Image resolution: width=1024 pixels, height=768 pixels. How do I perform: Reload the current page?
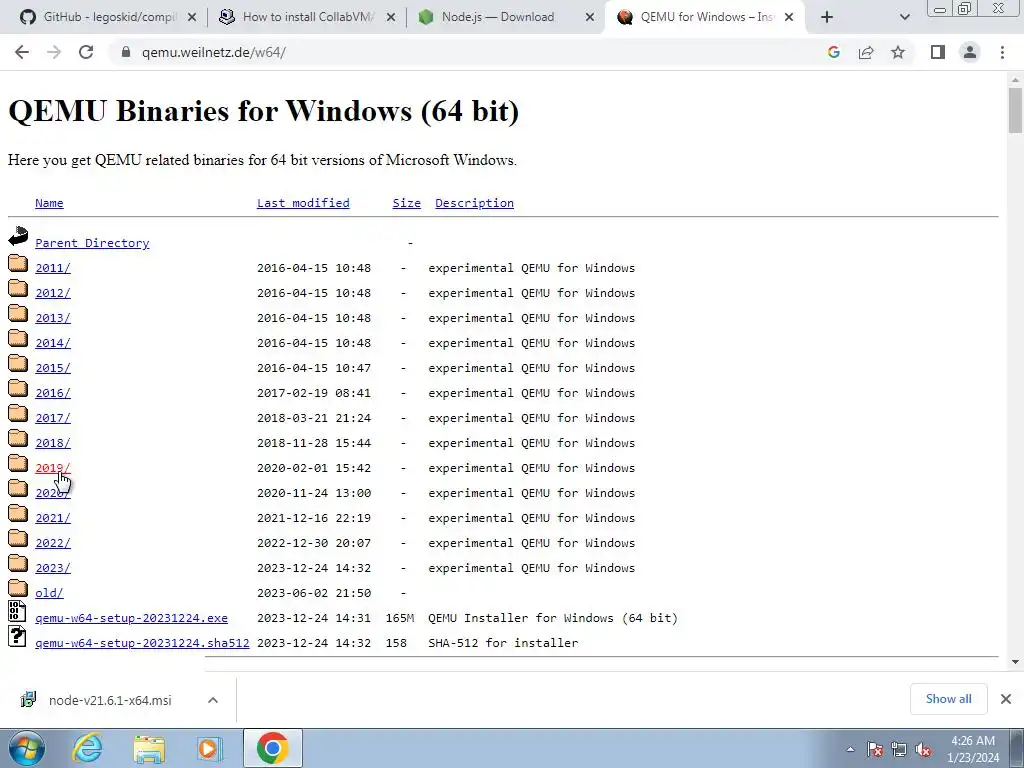click(86, 52)
